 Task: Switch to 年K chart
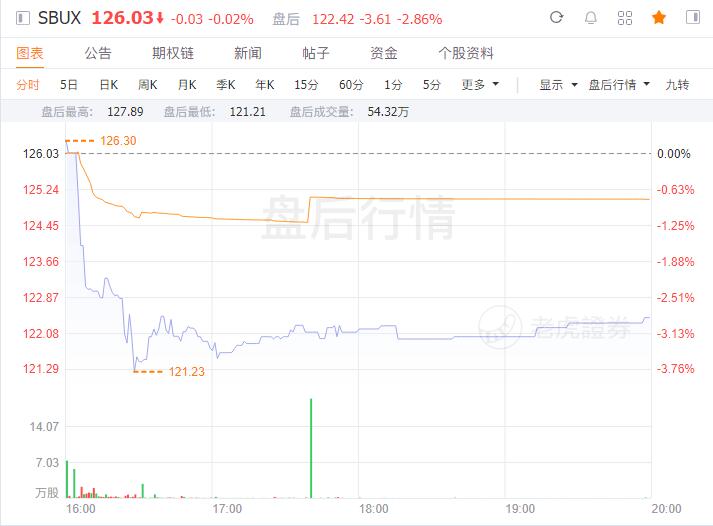click(265, 85)
